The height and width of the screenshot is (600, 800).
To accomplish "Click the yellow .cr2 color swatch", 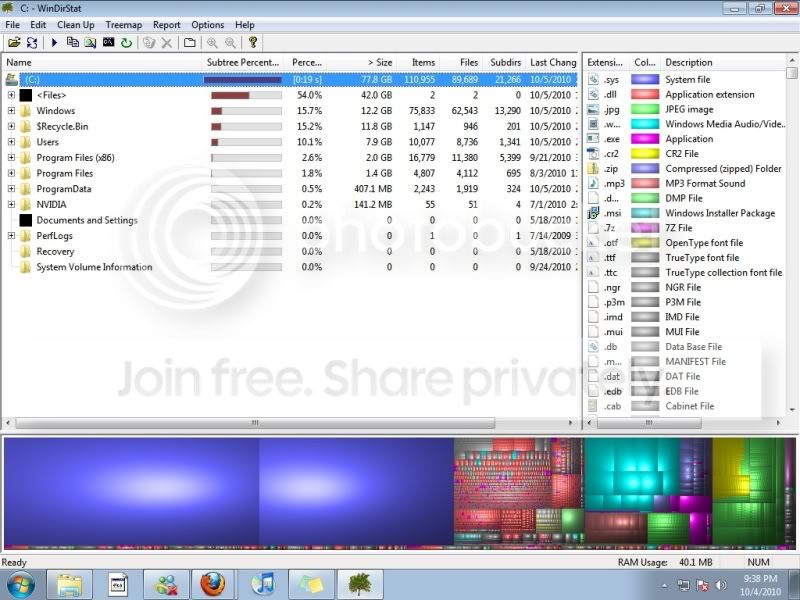I will point(645,154).
